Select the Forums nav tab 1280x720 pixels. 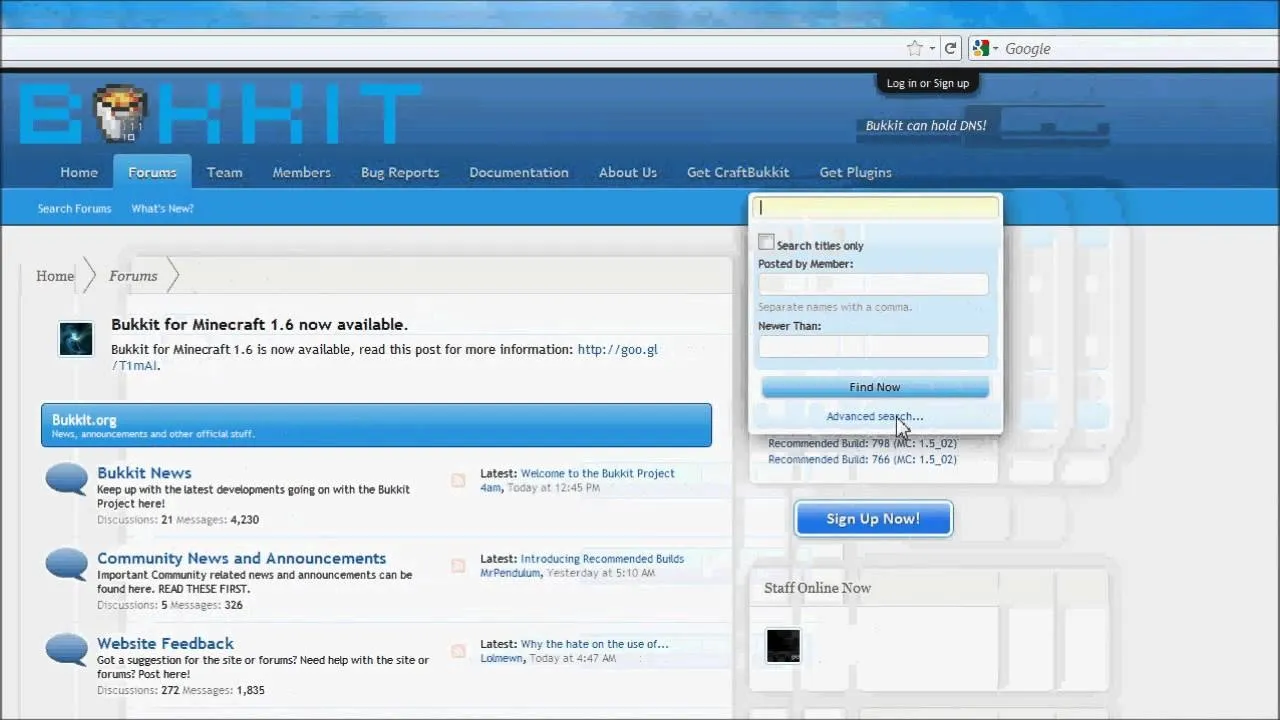(152, 172)
